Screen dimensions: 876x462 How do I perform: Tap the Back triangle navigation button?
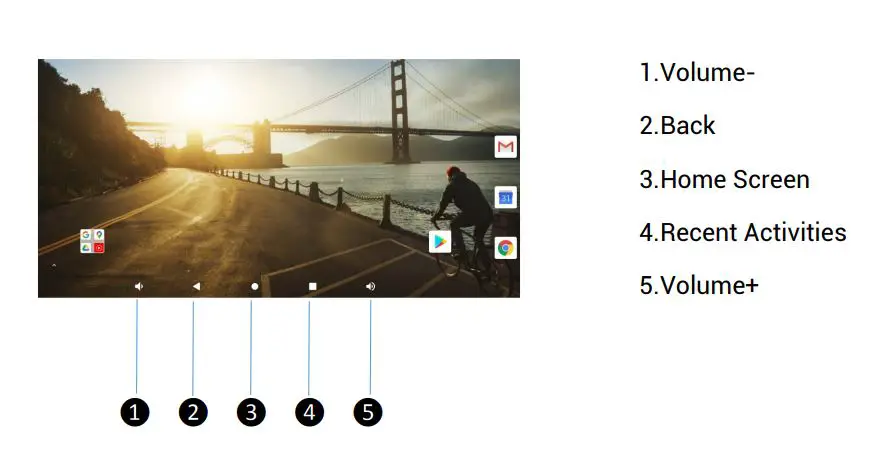pyautogui.click(x=196, y=287)
